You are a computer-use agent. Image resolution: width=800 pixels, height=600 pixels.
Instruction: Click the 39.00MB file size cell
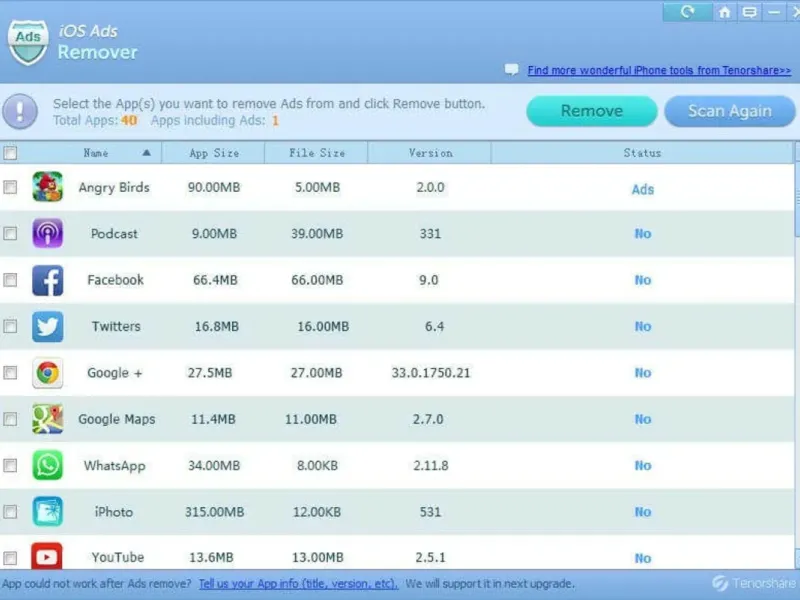317,234
